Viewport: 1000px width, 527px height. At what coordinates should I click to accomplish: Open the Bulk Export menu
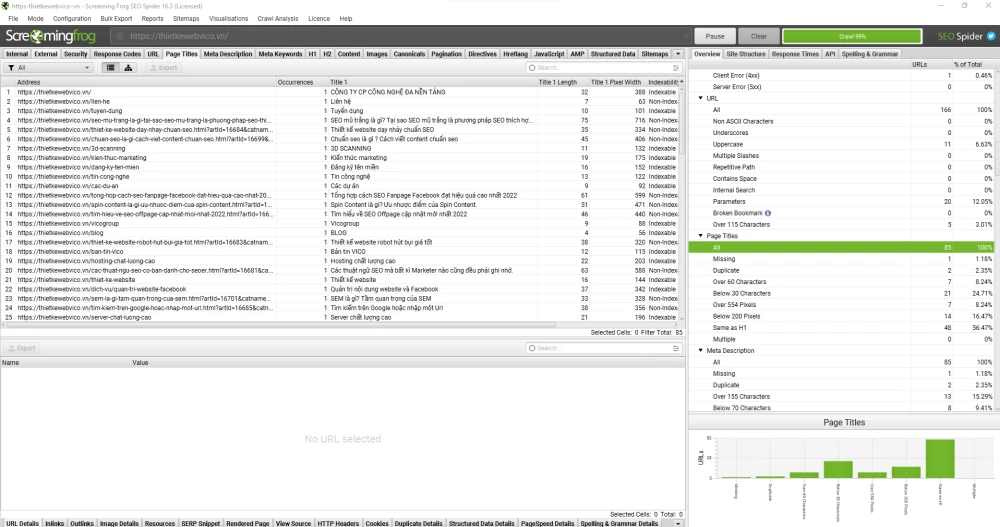point(118,18)
